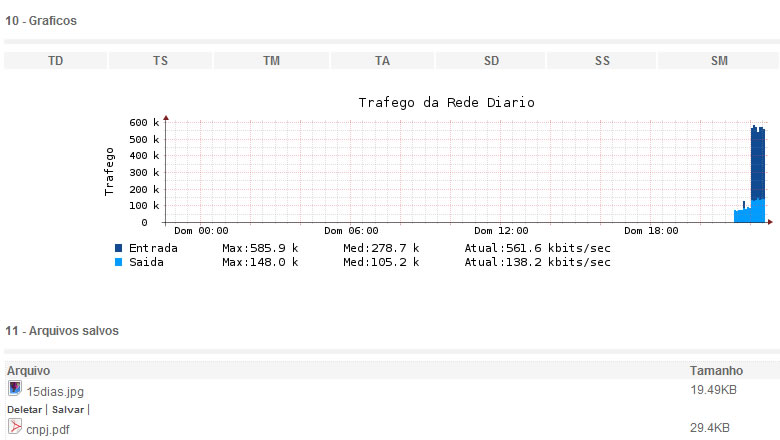The image size is (780, 440).
Task: Click the Arquivo column header
Action: pos(28,370)
